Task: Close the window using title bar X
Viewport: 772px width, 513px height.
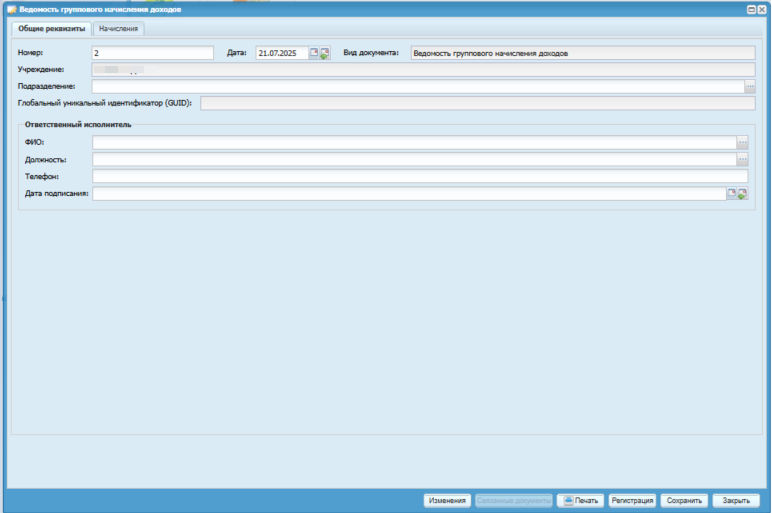Action: click(x=763, y=9)
